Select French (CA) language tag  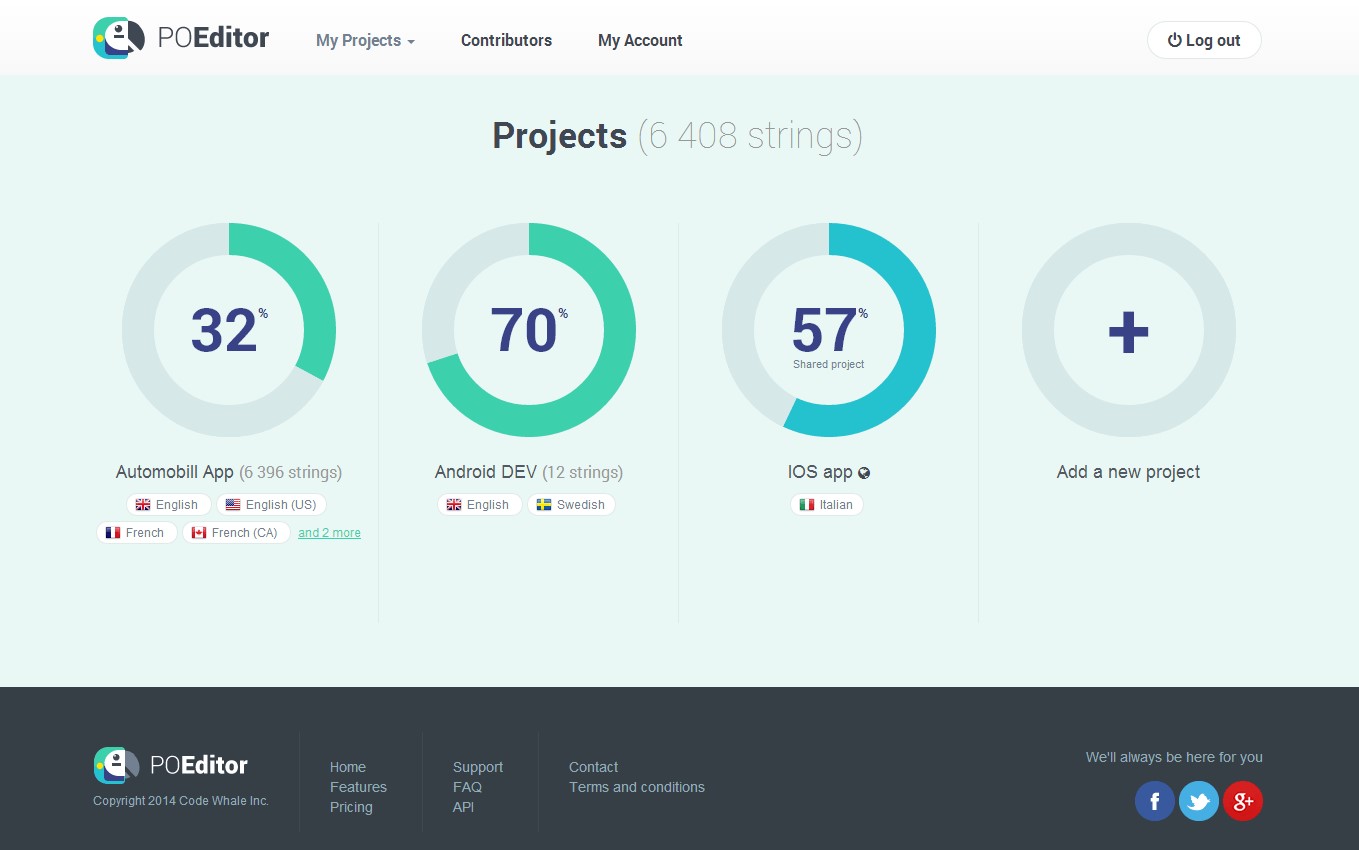(236, 533)
